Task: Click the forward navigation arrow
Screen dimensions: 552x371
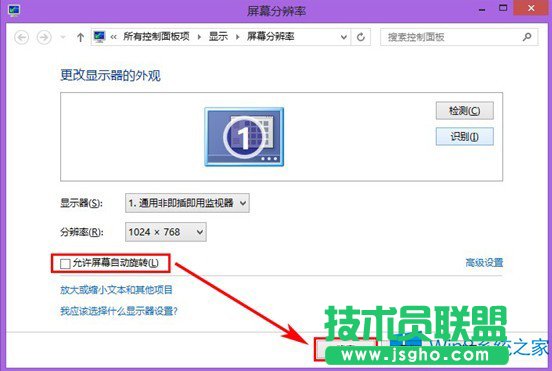Action: pyautogui.click(x=44, y=37)
